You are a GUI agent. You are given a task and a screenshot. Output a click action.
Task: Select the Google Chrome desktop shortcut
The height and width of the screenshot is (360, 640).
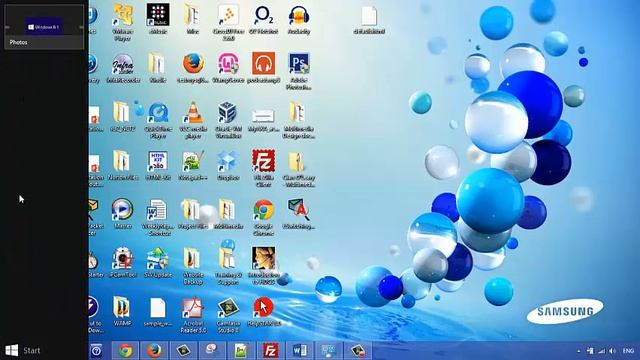pyautogui.click(x=263, y=217)
